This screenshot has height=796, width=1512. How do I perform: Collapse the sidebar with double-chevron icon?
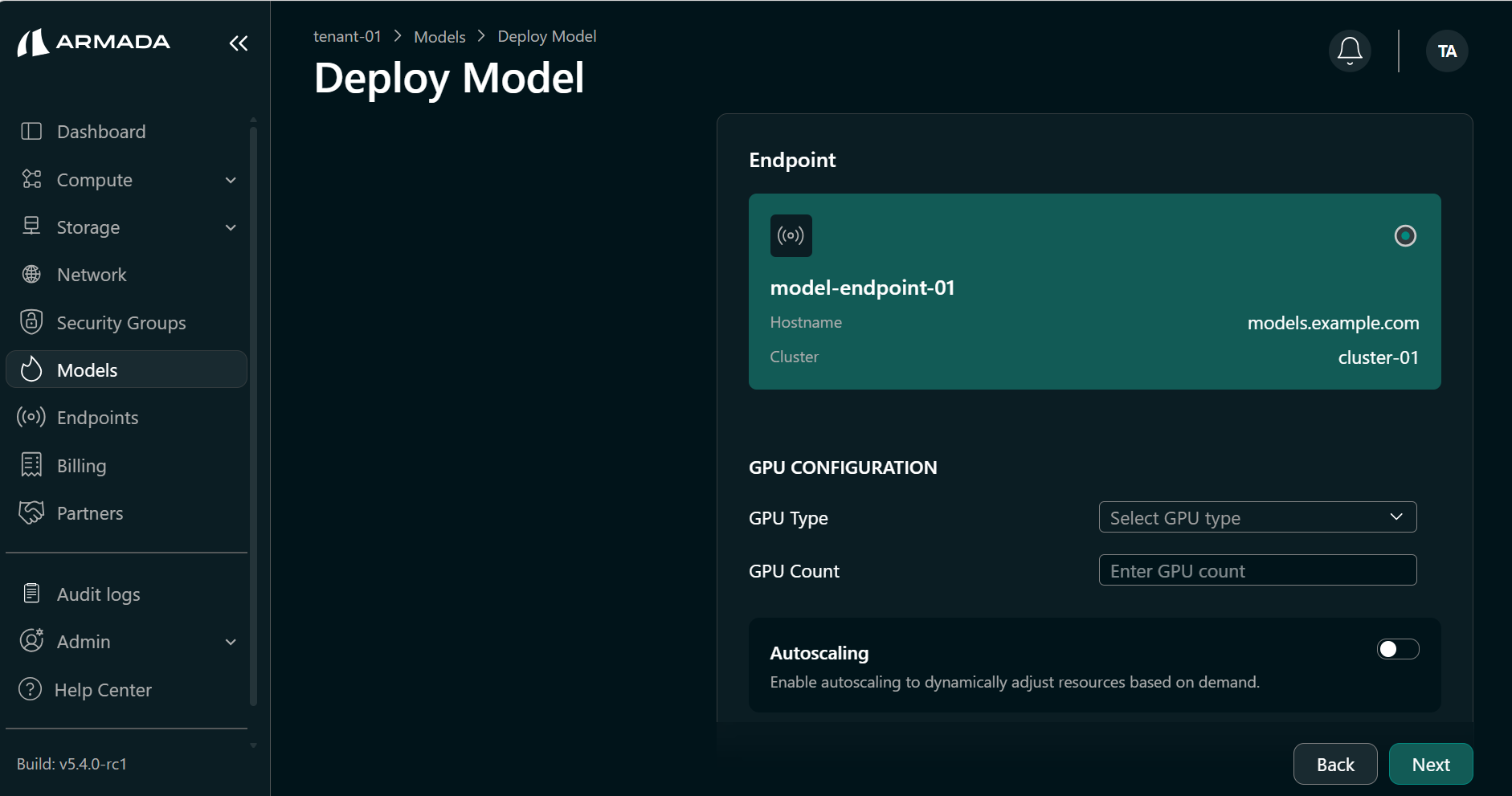click(239, 43)
